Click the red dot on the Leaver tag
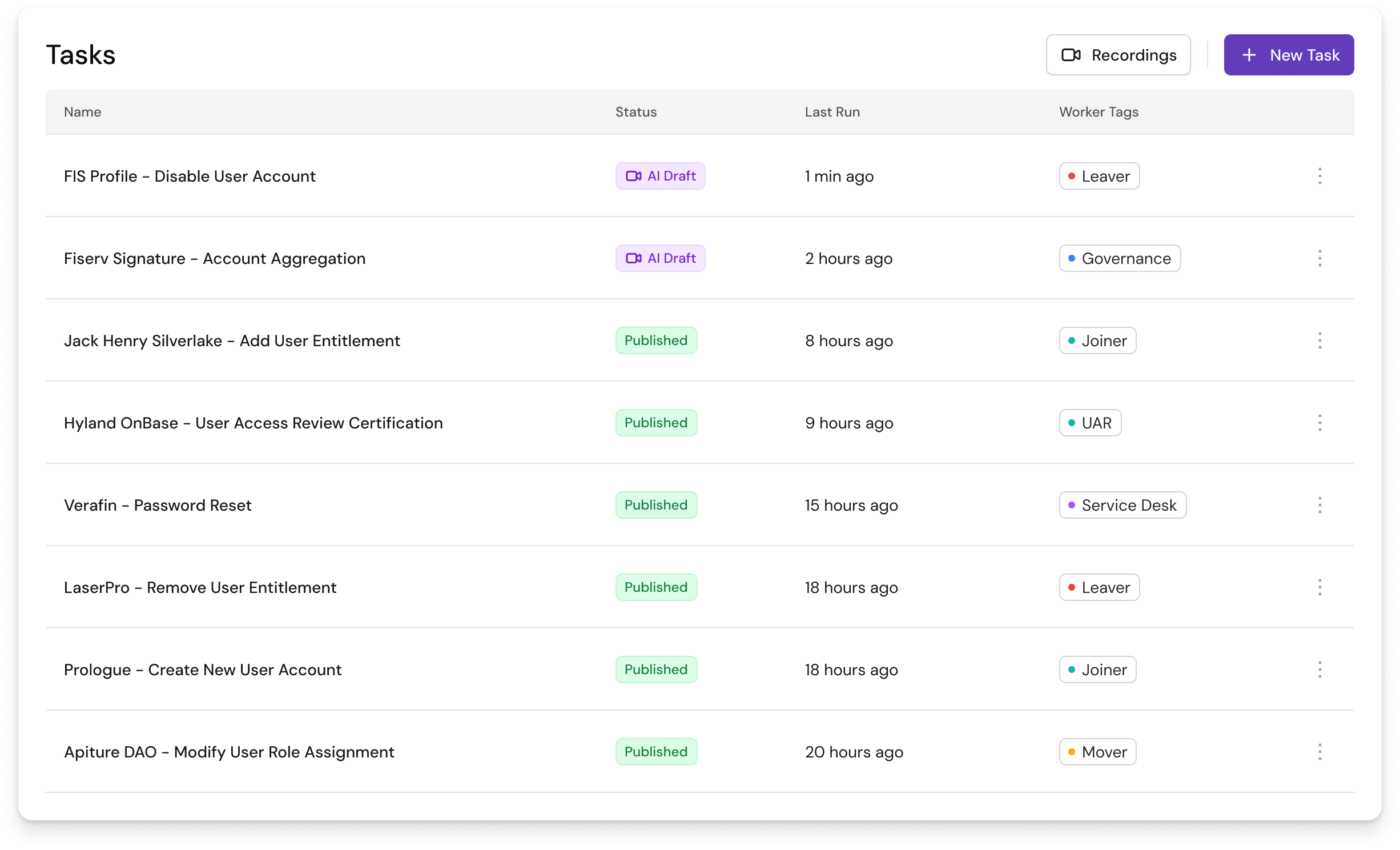 [x=1073, y=176]
